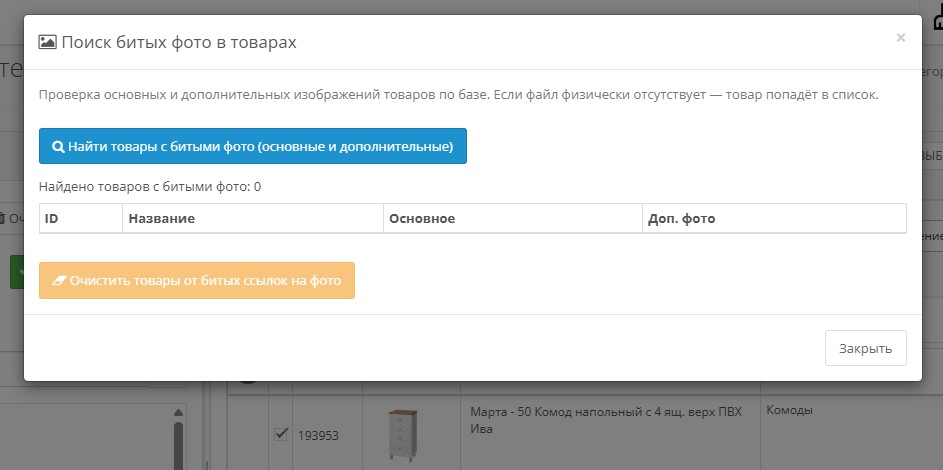Image resolution: width=943 pixels, height=470 pixels.
Task: Select the product ID 193953 text
Action: pos(318,435)
